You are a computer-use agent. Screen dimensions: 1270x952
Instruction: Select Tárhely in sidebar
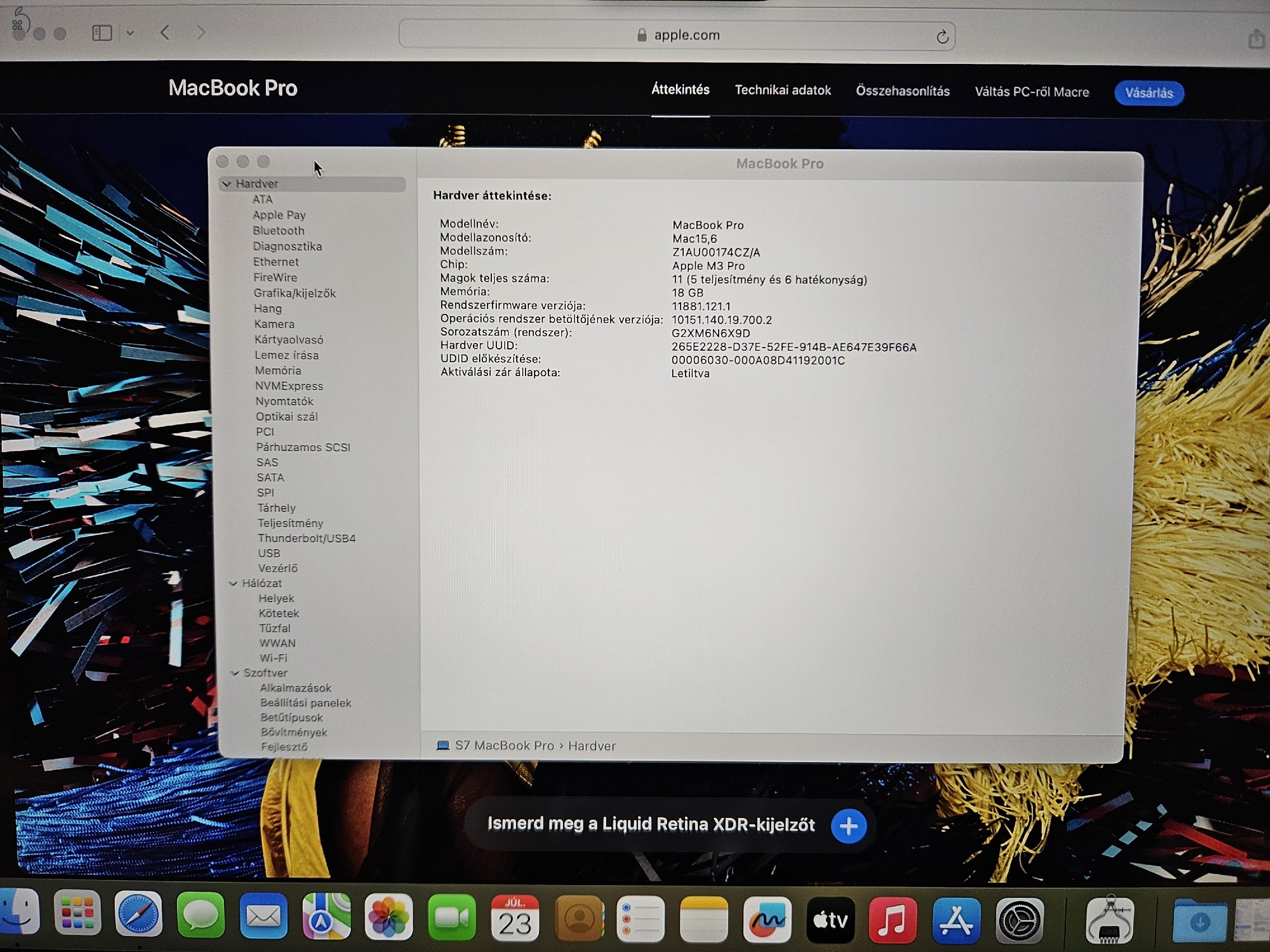click(277, 508)
